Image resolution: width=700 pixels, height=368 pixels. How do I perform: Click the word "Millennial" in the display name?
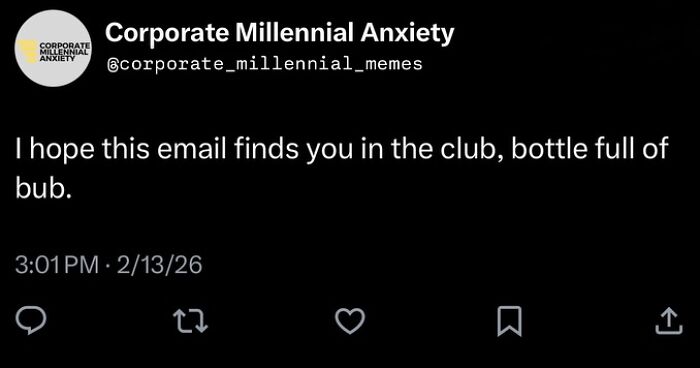[294, 33]
